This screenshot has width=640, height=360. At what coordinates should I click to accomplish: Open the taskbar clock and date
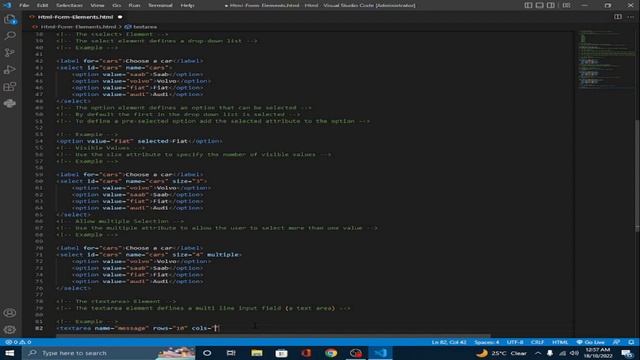[x=598, y=353]
